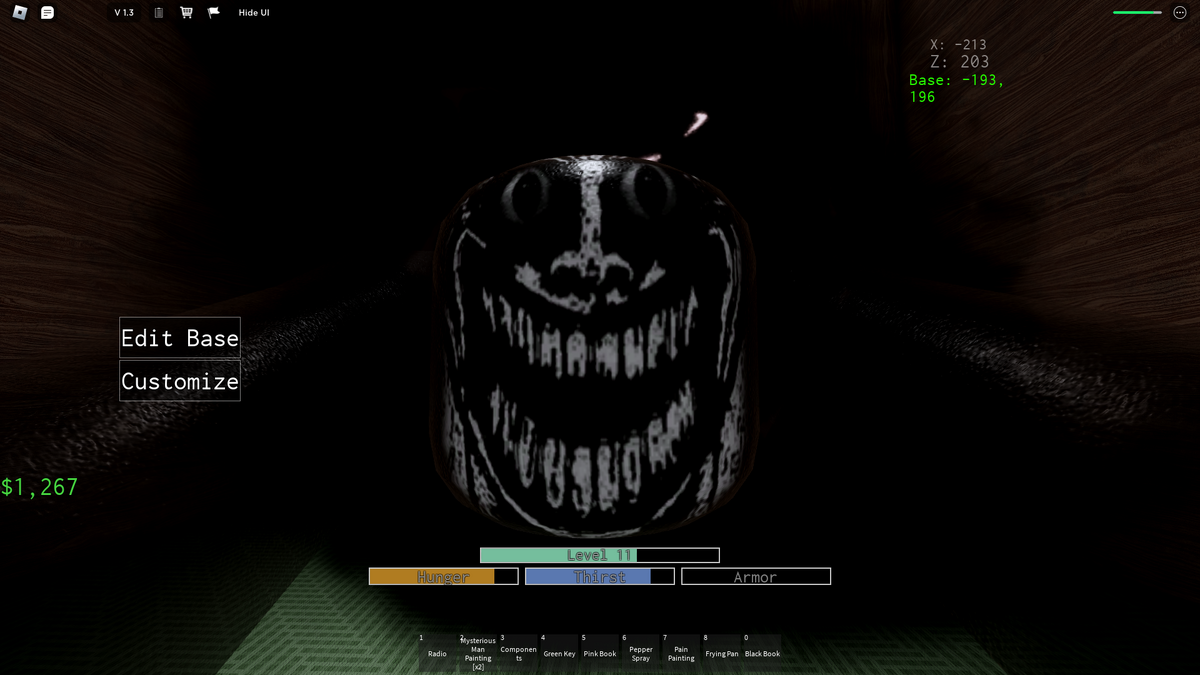Viewport: 1200px width, 675px height.
Task: Click the Edit Base button
Action: click(179, 338)
